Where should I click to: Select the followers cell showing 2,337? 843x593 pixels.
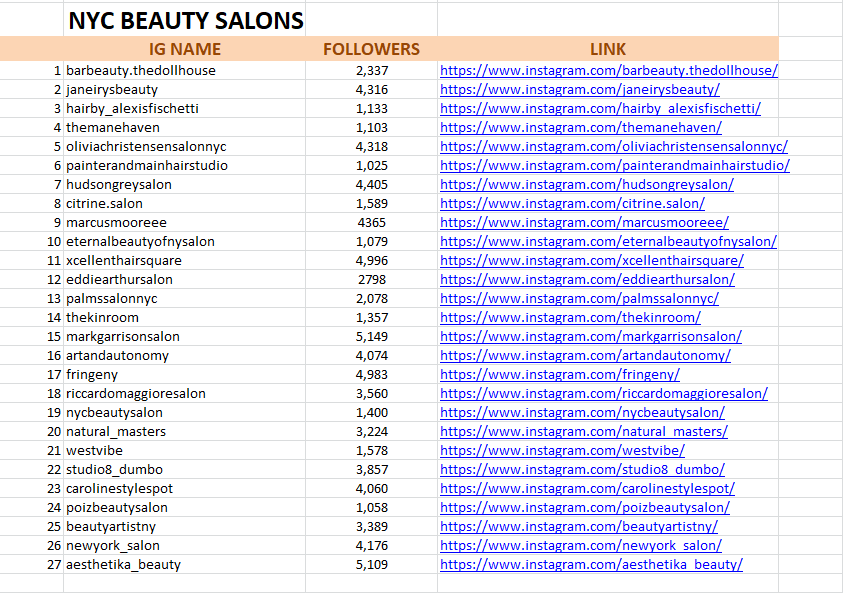click(x=372, y=70)
